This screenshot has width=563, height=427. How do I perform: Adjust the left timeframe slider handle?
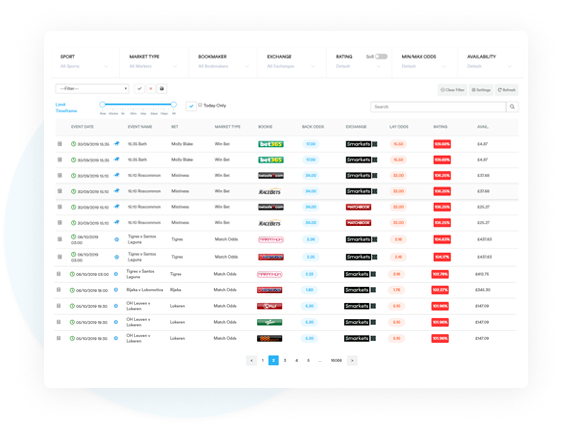[x=102, y=105]
